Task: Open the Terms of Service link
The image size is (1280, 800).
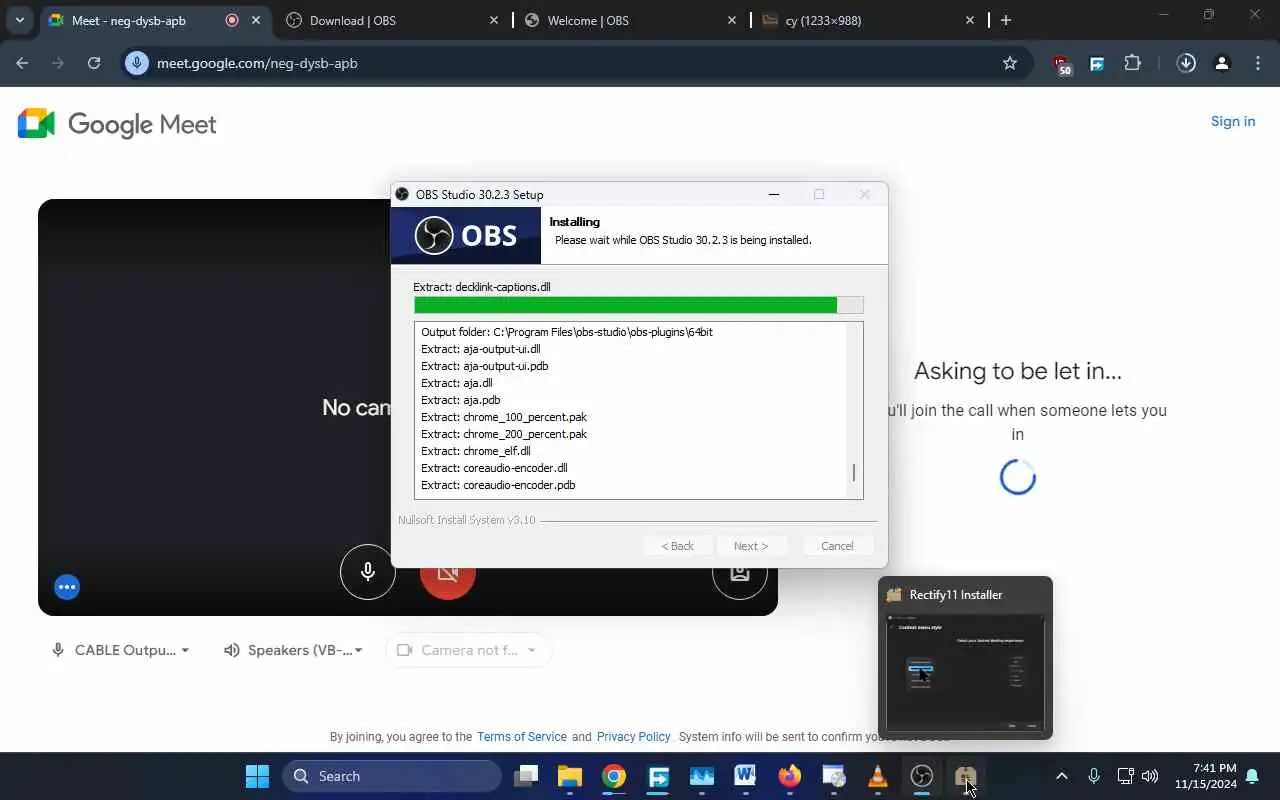Action: (x=522, y=737)
